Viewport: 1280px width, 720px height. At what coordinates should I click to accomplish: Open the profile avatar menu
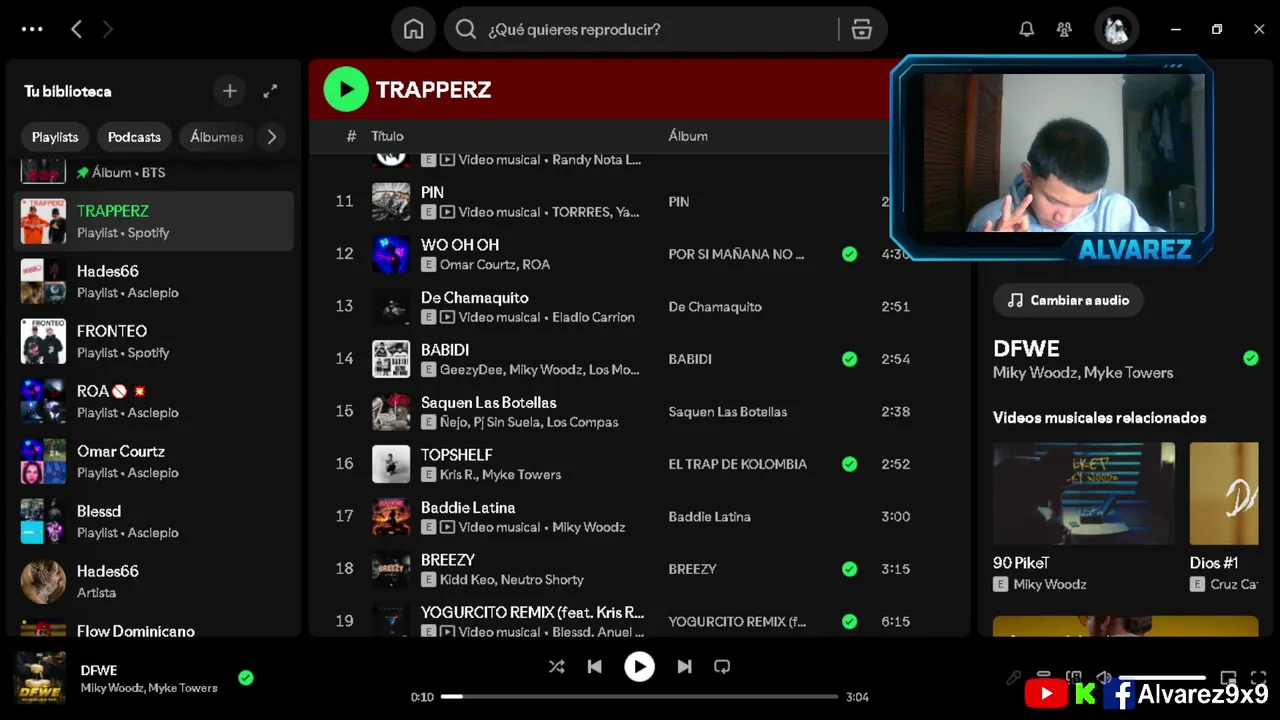coord(1116,29)
